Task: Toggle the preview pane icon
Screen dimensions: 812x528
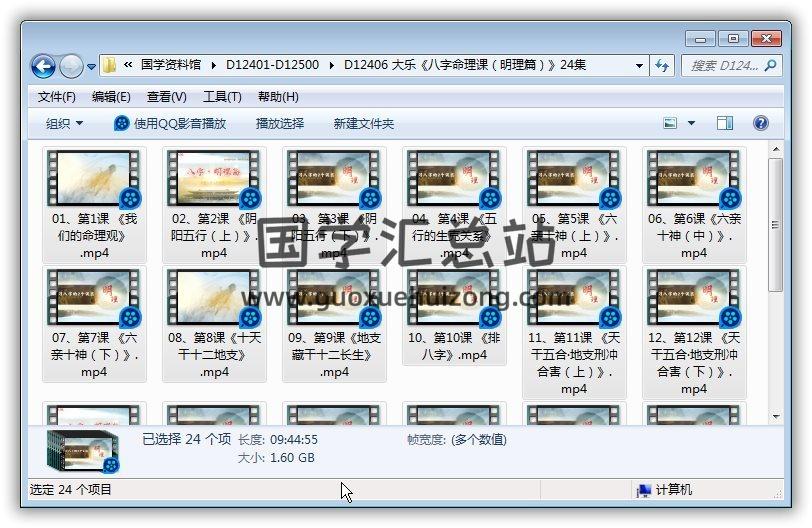Action: point(725,123)
